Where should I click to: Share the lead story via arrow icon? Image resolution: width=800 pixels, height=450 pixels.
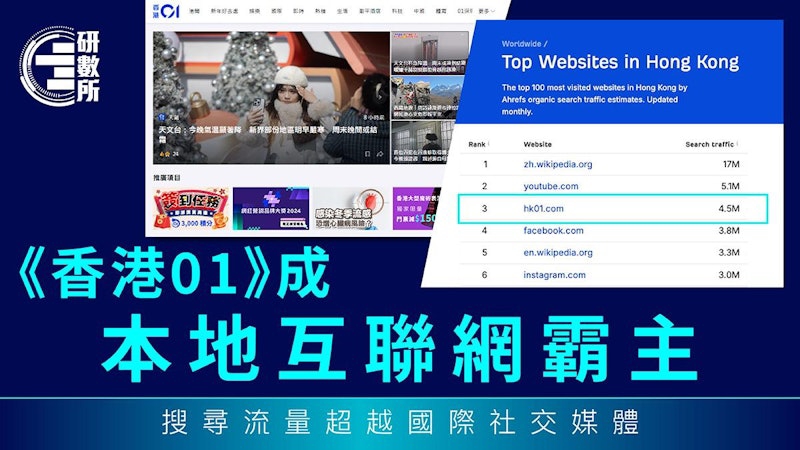coord(380,154)
